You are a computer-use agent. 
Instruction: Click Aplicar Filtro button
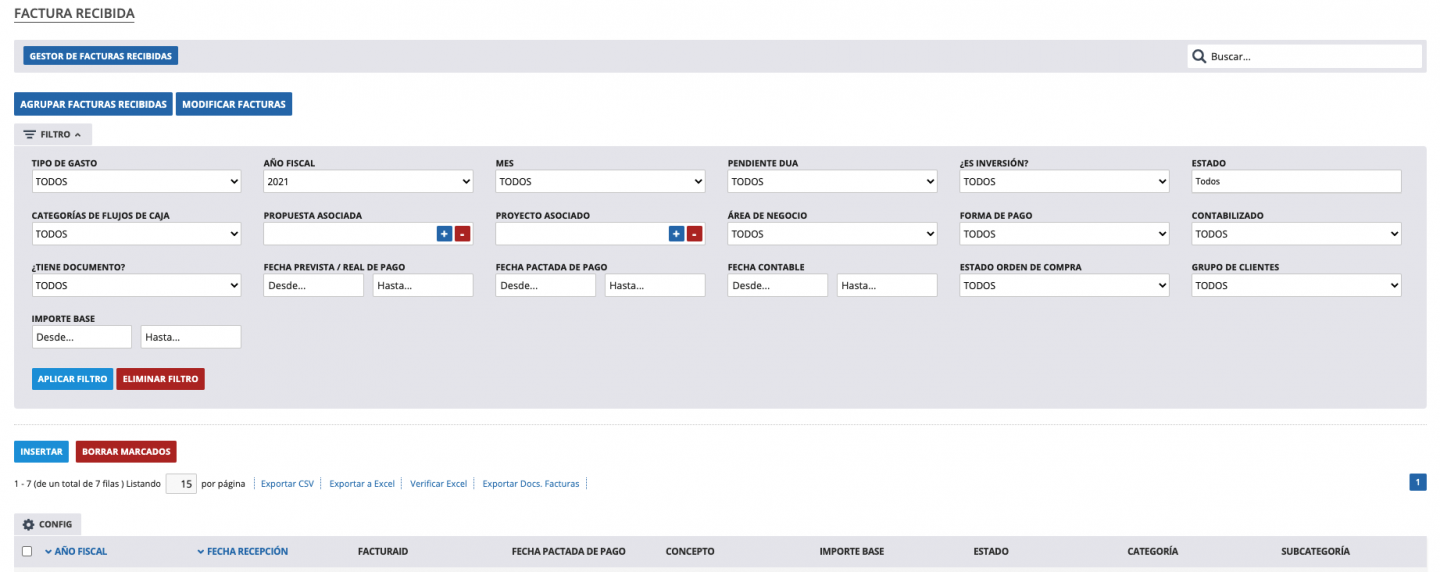coord(72,379)
